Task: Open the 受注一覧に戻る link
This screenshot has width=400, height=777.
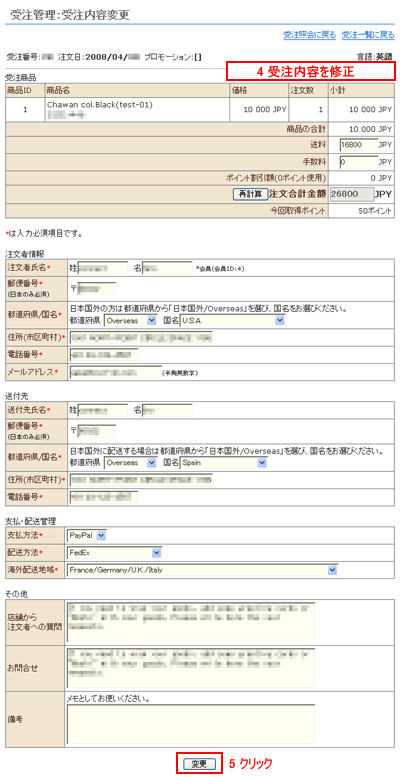Action: coord(368,35)
